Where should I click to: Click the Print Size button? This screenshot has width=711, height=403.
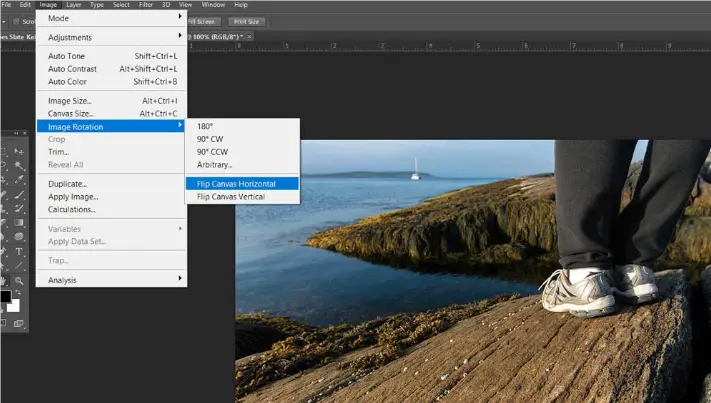click(x=247, y=22)
